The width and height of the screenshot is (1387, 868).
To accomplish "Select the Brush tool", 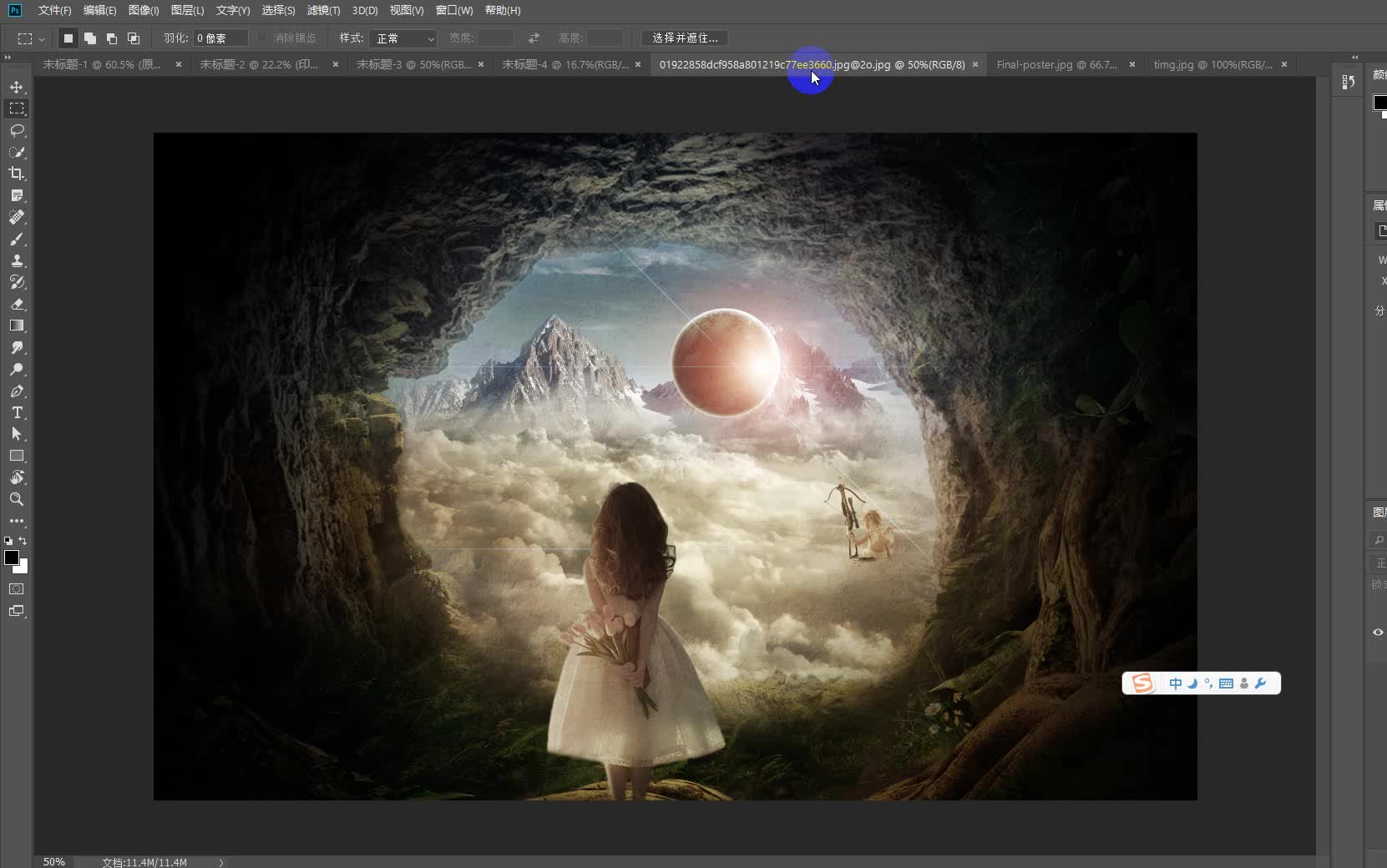I will [17, 239].
